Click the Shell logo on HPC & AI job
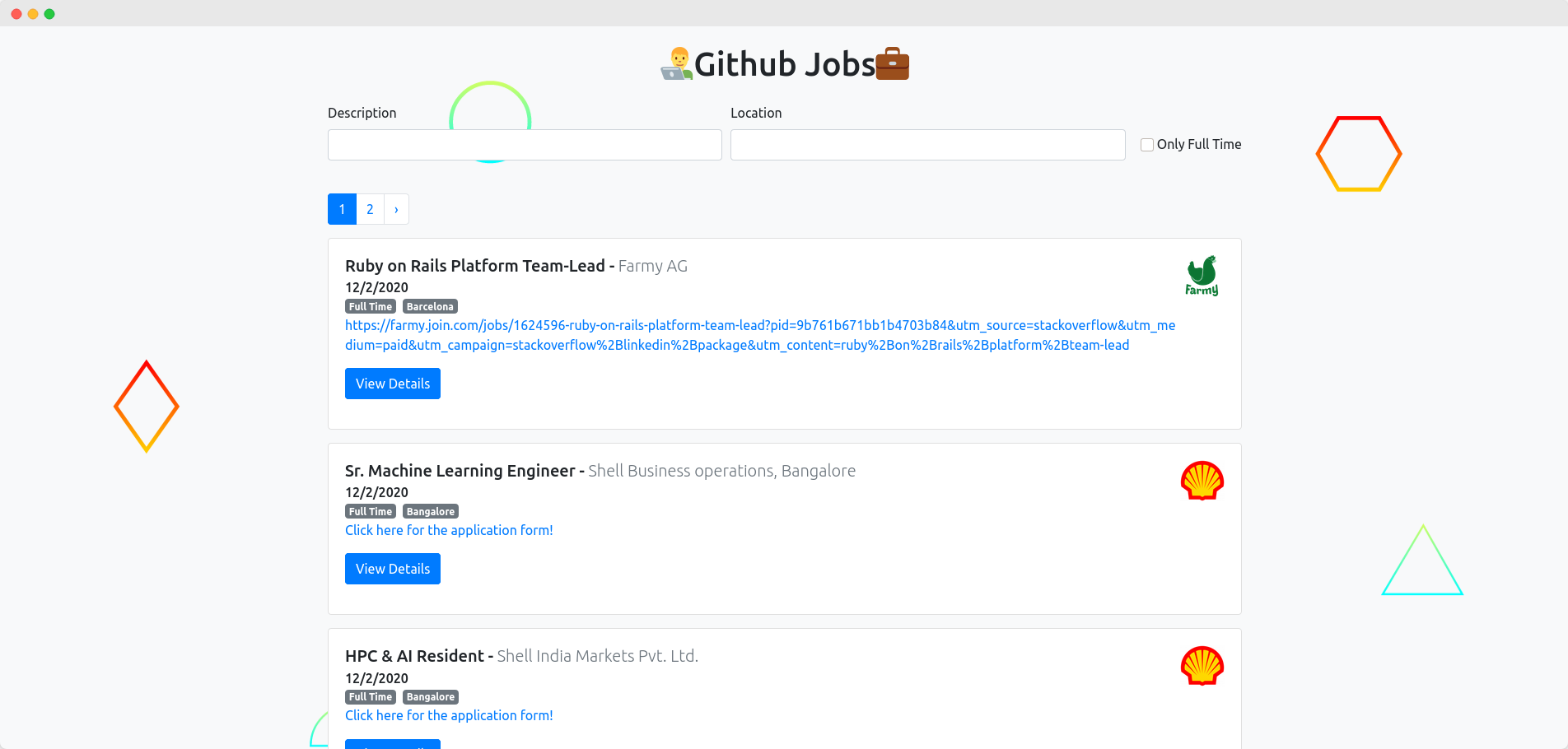 [x=1202, y=666]
